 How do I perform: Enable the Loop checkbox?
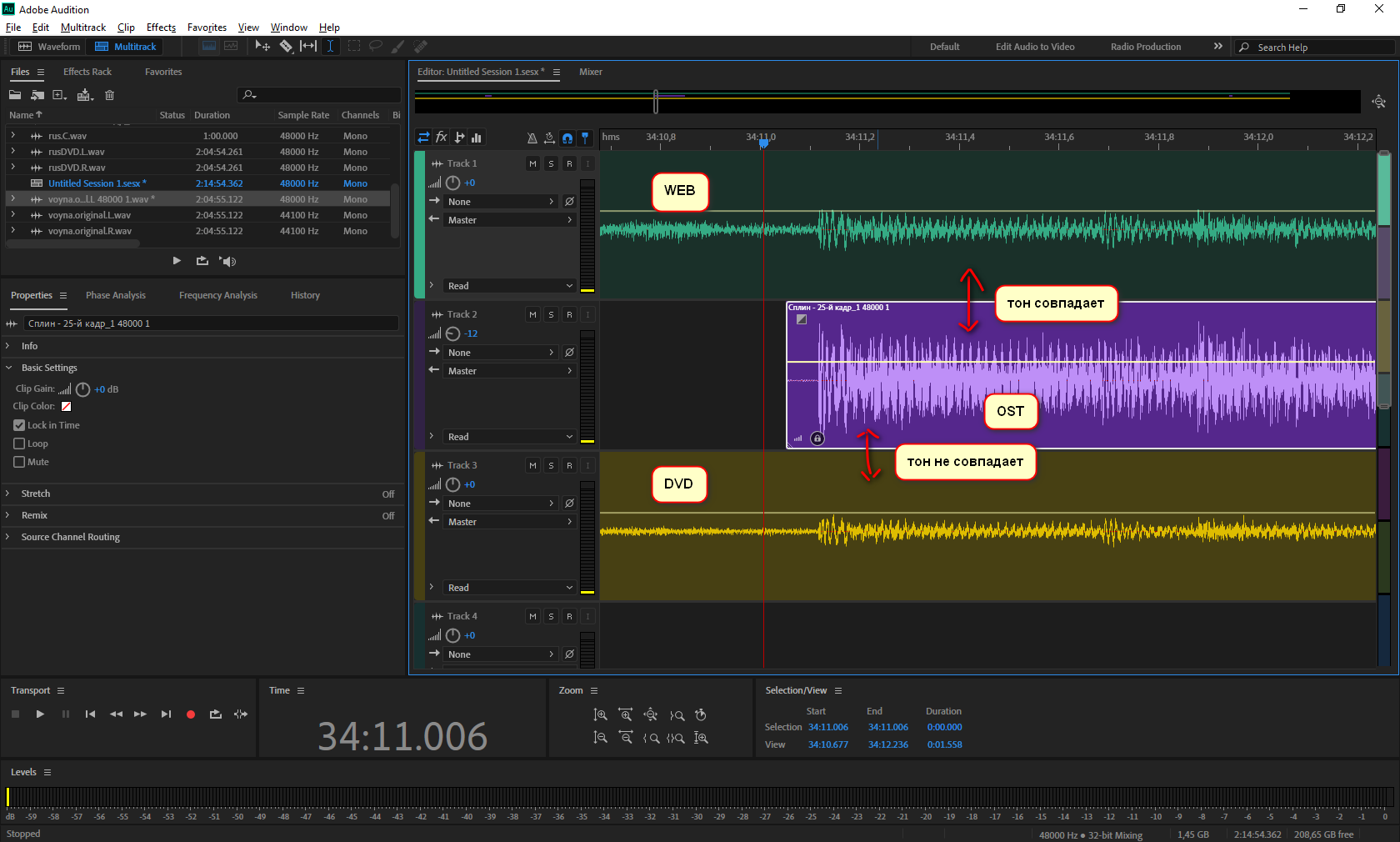click(x=19, y=444)
